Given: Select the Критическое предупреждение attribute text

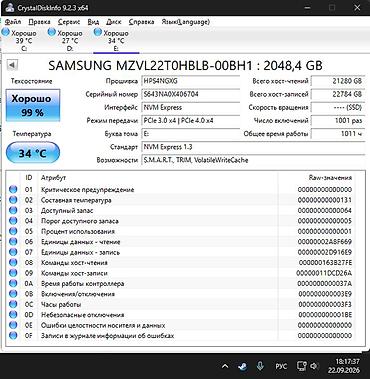Looking at the screenshot, I should pyautogui.click(x=87, y=190).
